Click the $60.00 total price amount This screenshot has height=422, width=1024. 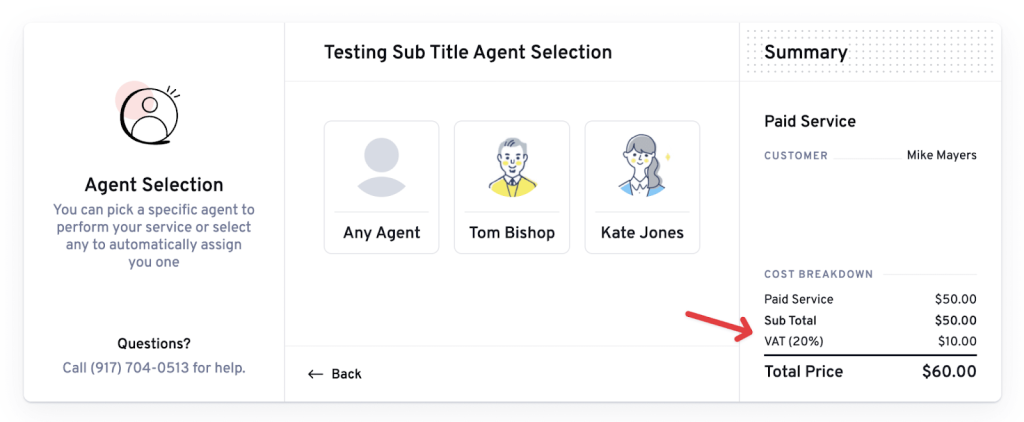click(949, 372)
